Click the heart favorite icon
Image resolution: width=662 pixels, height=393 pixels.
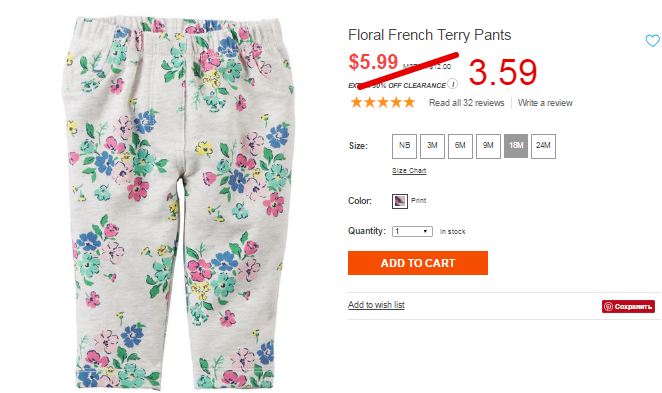[x=652, y=41]
